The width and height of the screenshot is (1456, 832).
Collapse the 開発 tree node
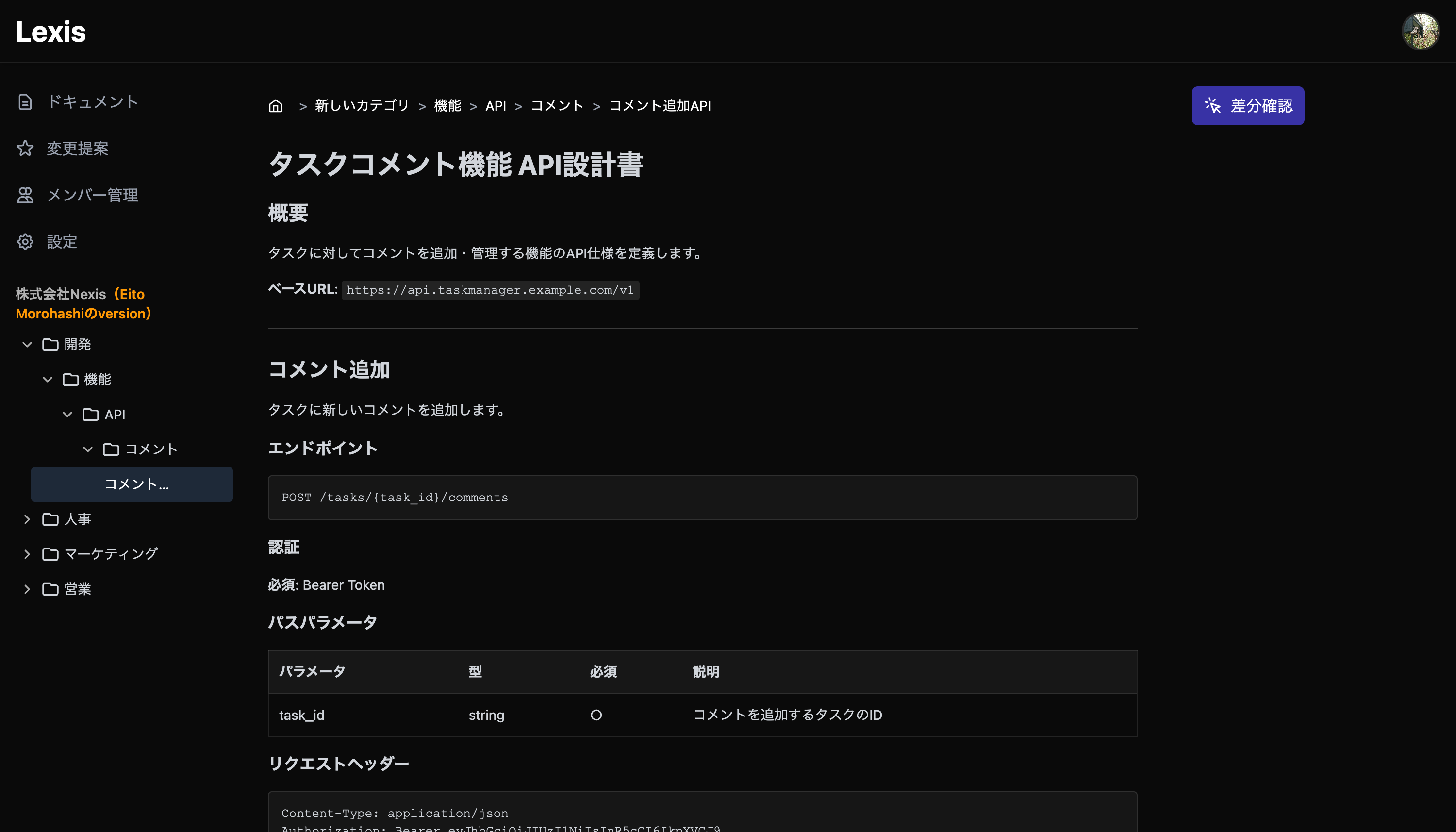click(x=27, y=344)
